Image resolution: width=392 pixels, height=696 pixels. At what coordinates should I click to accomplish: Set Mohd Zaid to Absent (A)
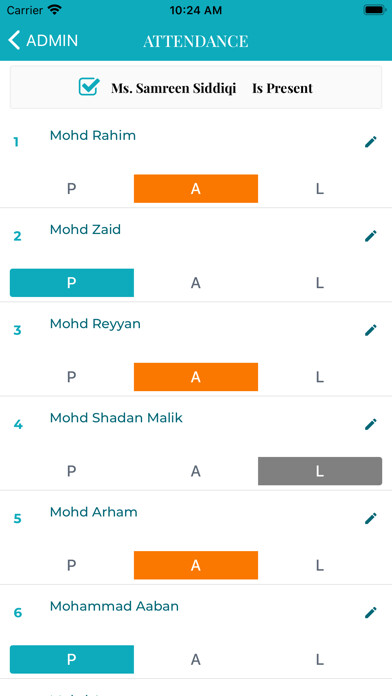pyautogui.click(x=196, y=283)
